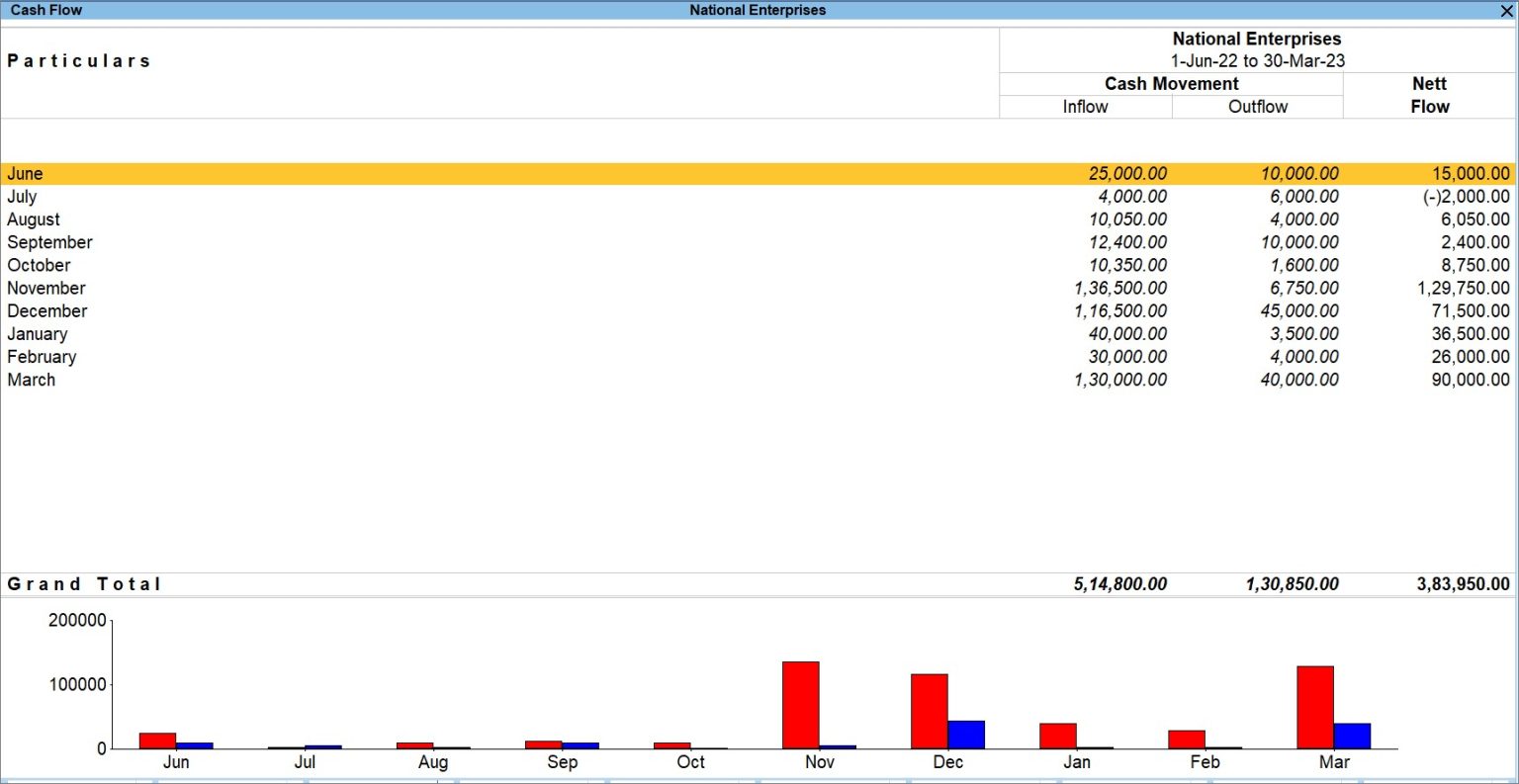Click the Outflow column header
This screenshot has height=784, width=1519.
point(1257,106)
